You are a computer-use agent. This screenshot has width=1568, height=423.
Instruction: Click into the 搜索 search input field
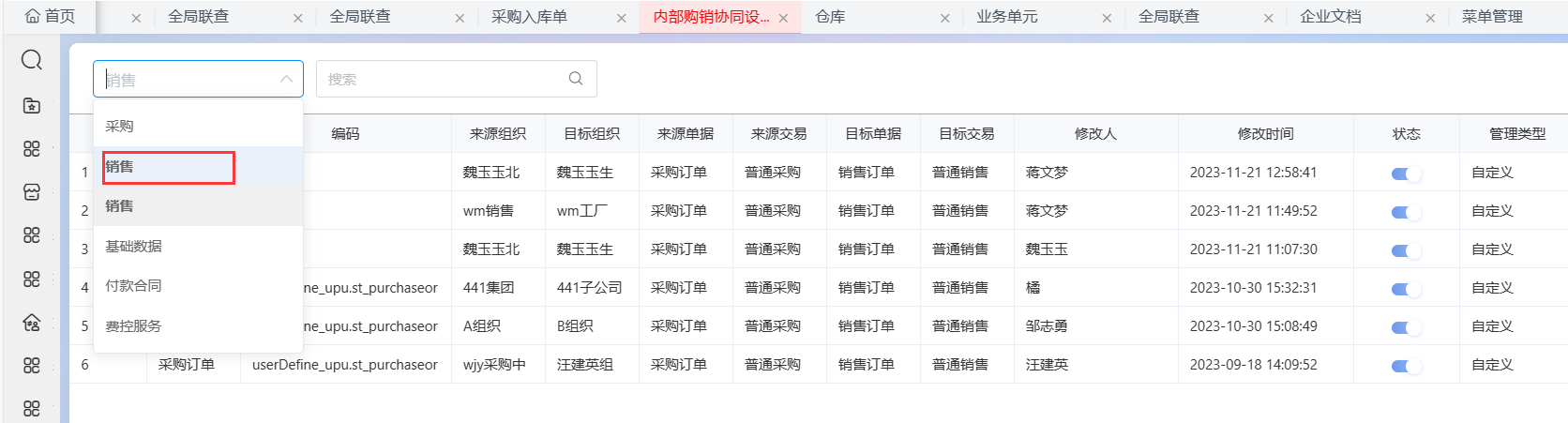(x=441, y=79)
